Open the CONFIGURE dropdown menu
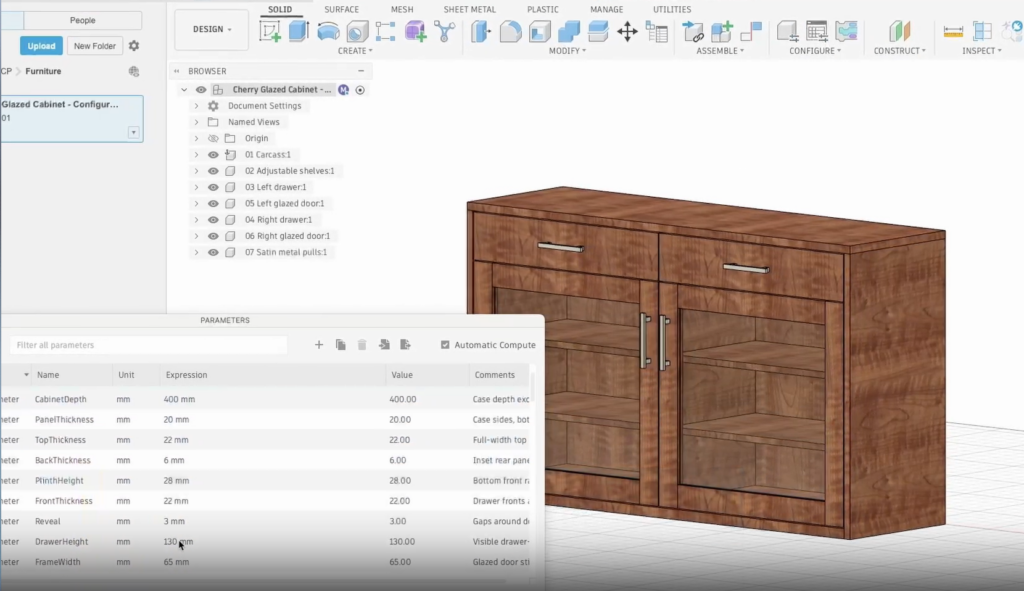 [x=814, y=51]
